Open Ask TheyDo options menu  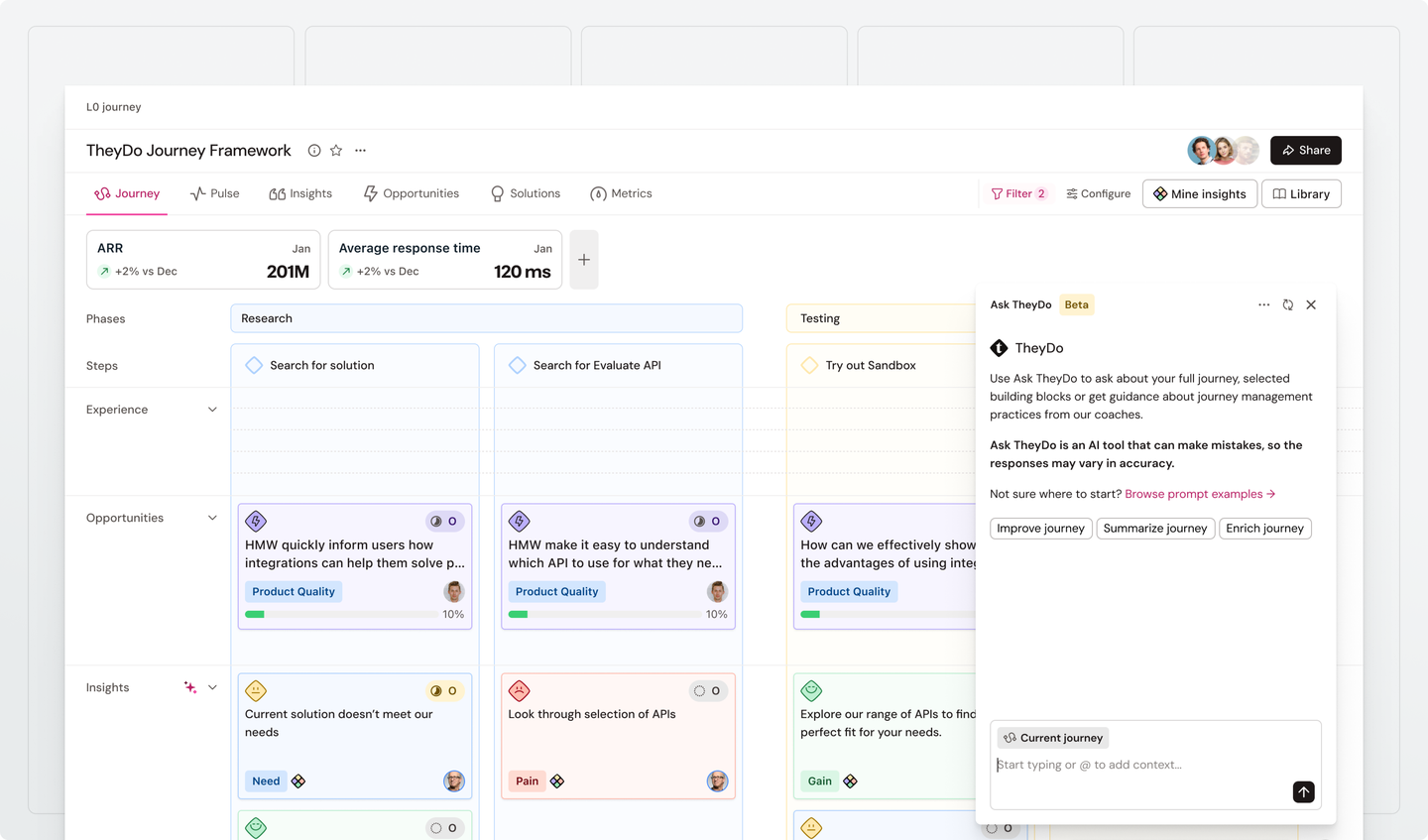(1263, 304)
